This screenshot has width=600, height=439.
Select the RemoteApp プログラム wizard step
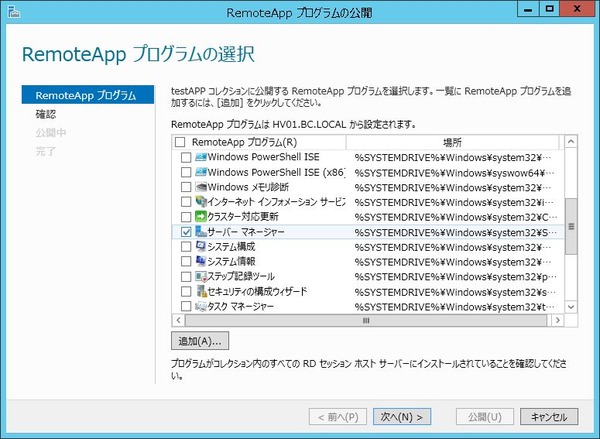88,95
